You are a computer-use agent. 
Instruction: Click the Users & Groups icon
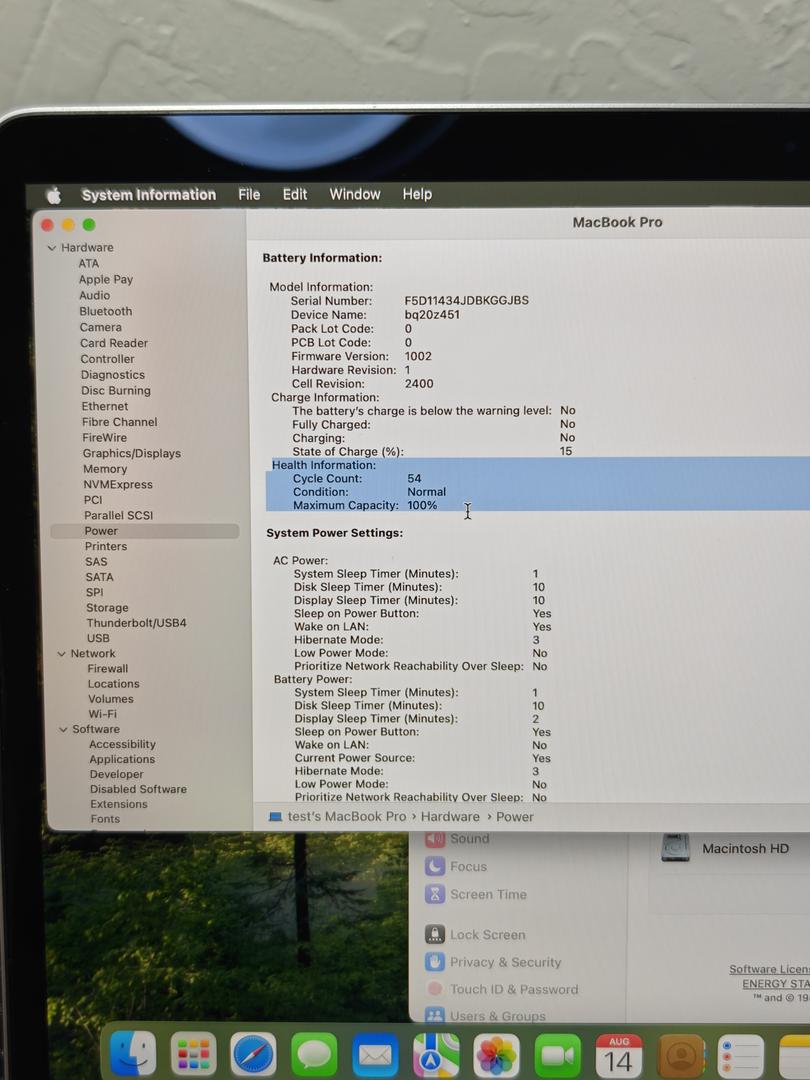435,1015
